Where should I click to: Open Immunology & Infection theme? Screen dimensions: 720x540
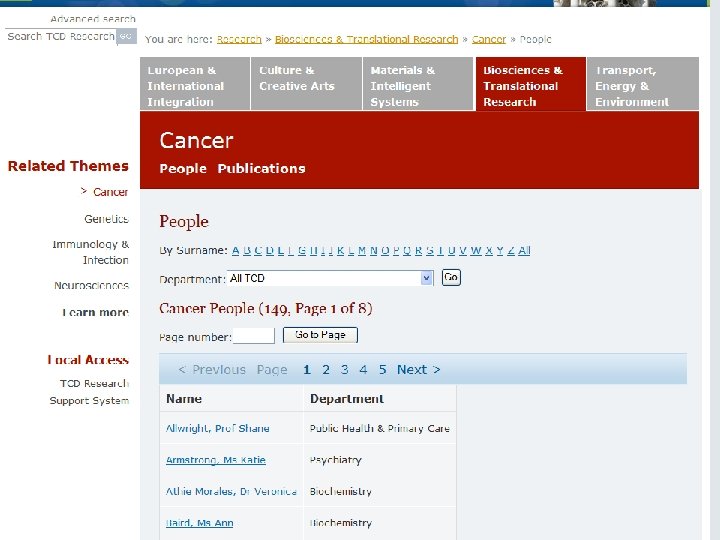(90, 252)
